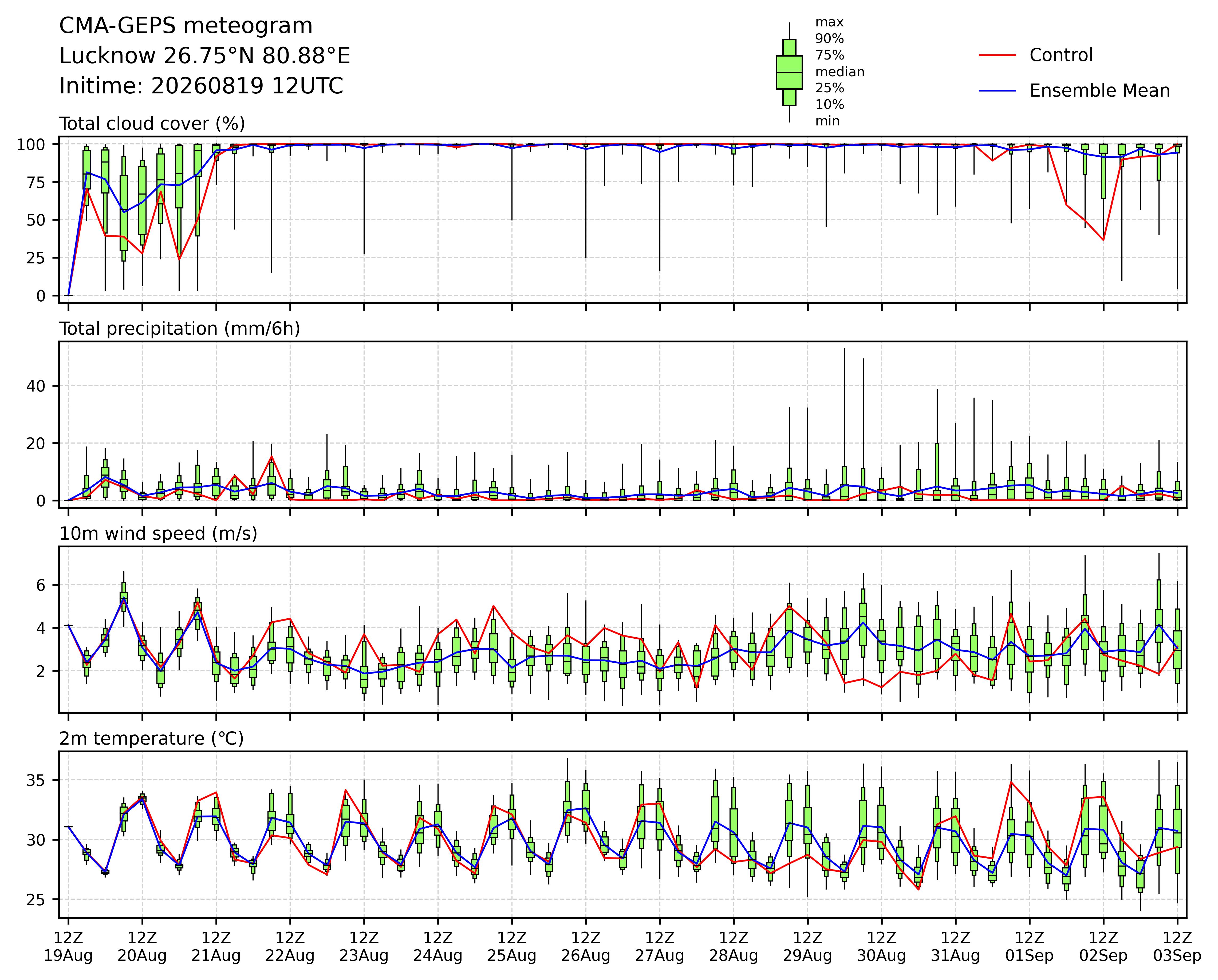
Task: Click the 12Z 29Aug x-axis label
Action: click(x=807, y=947)
